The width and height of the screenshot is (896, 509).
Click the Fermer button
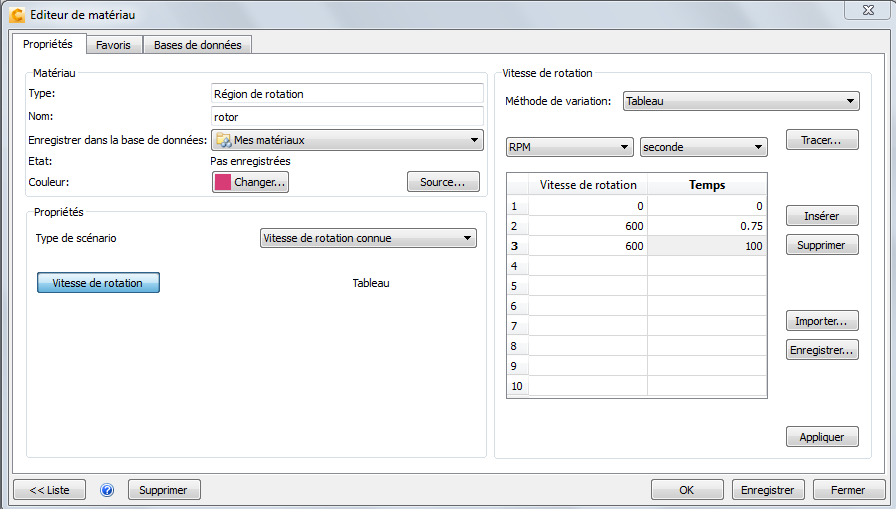(x=849, y=490)
